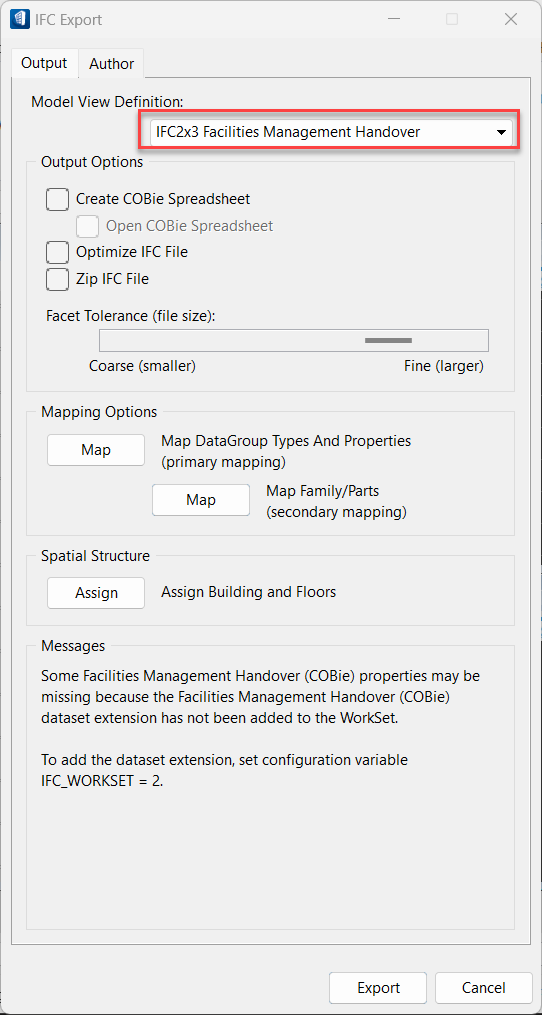542x1015 pixels.
Task: Open the Author tab
Action: (111, 63)
